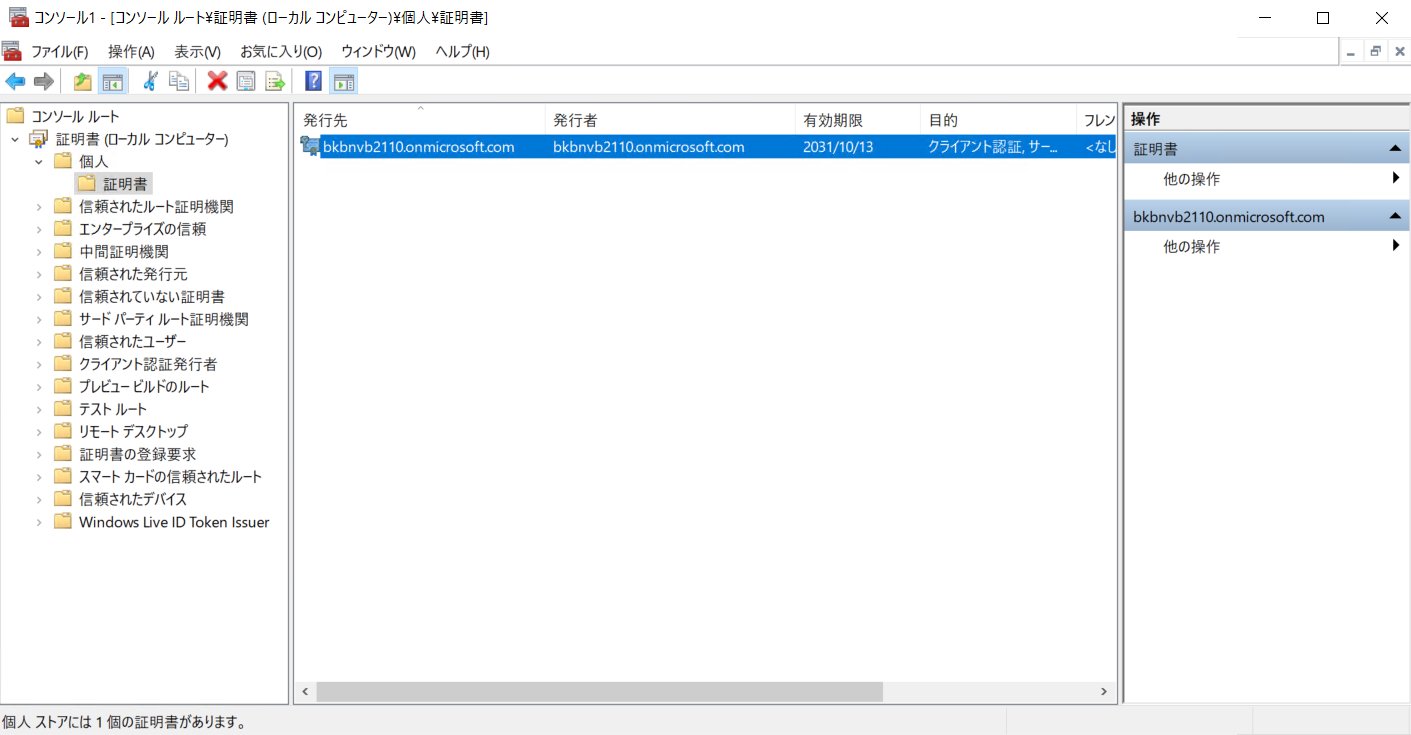Expand the Windows Live ID Token Issuer node
Viewport: 1411px width, 735px height.
coord(39,522)
